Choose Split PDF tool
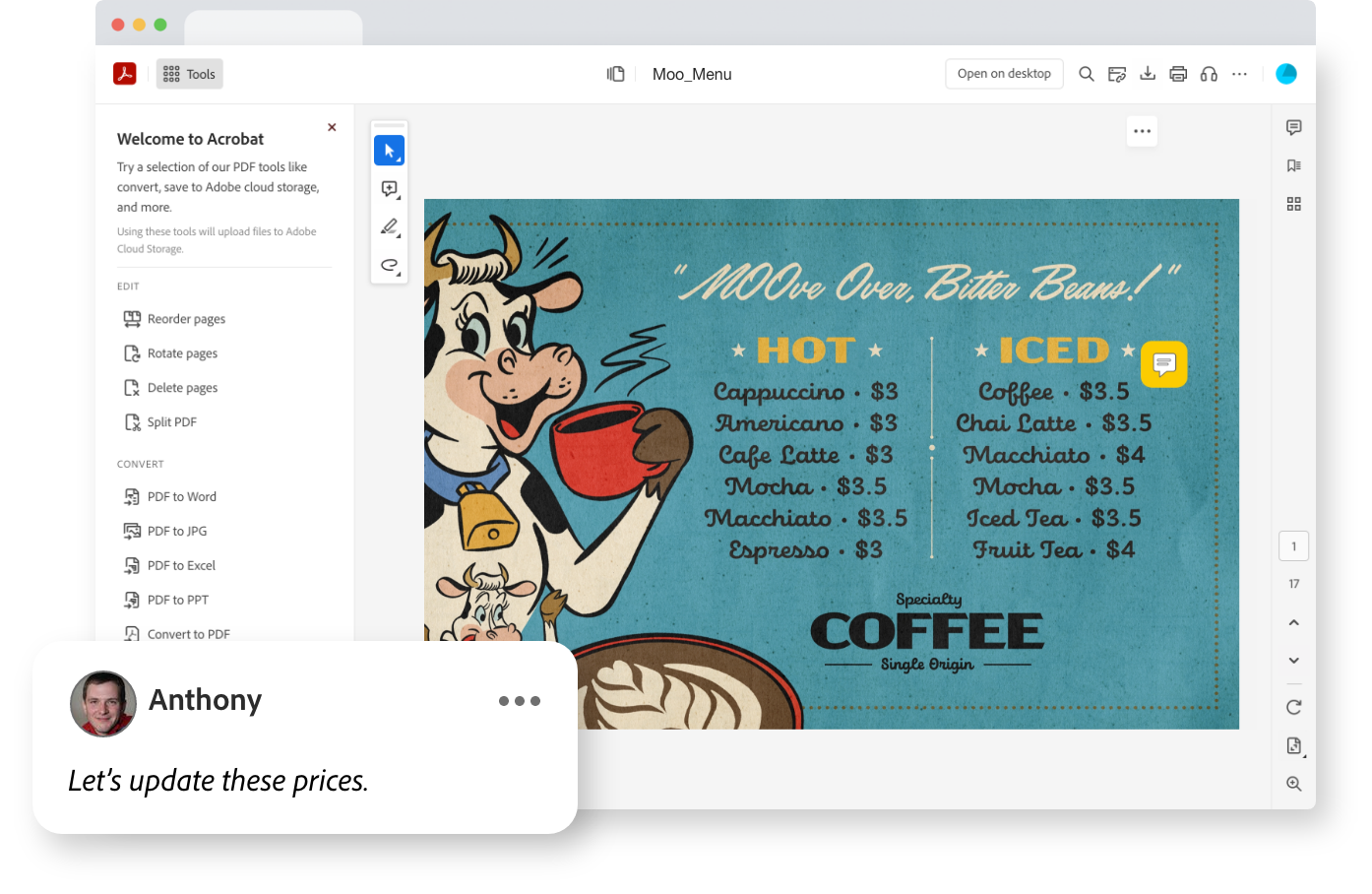This screenshot has width=1372, height=894. click(x=160, y=422)
